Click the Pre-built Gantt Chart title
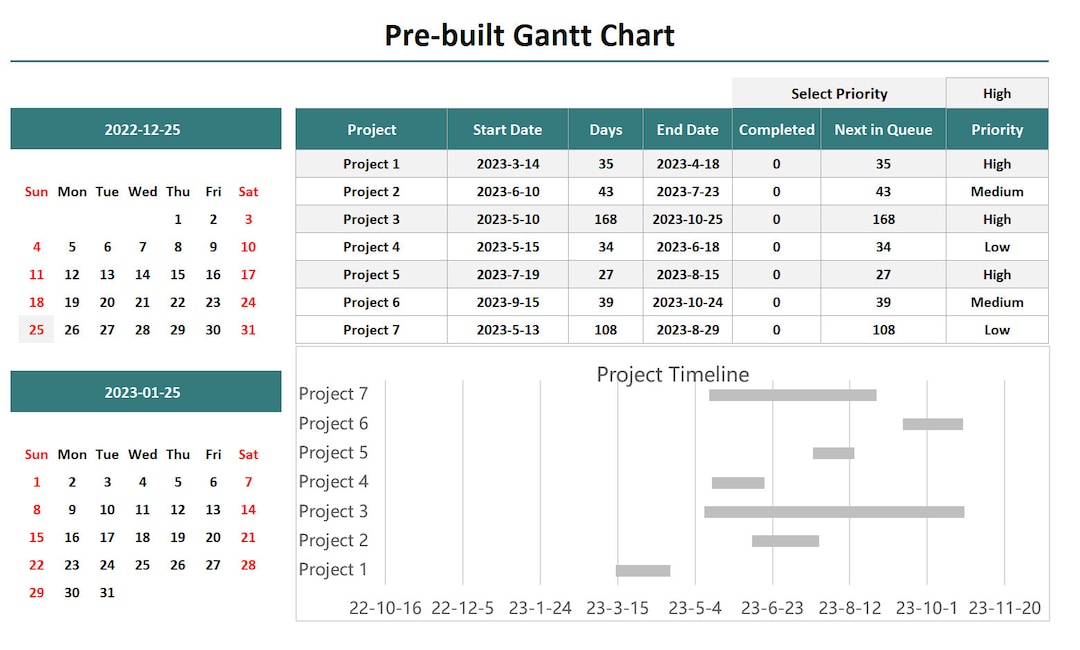 pyautogui.click(x=530, y=35)
